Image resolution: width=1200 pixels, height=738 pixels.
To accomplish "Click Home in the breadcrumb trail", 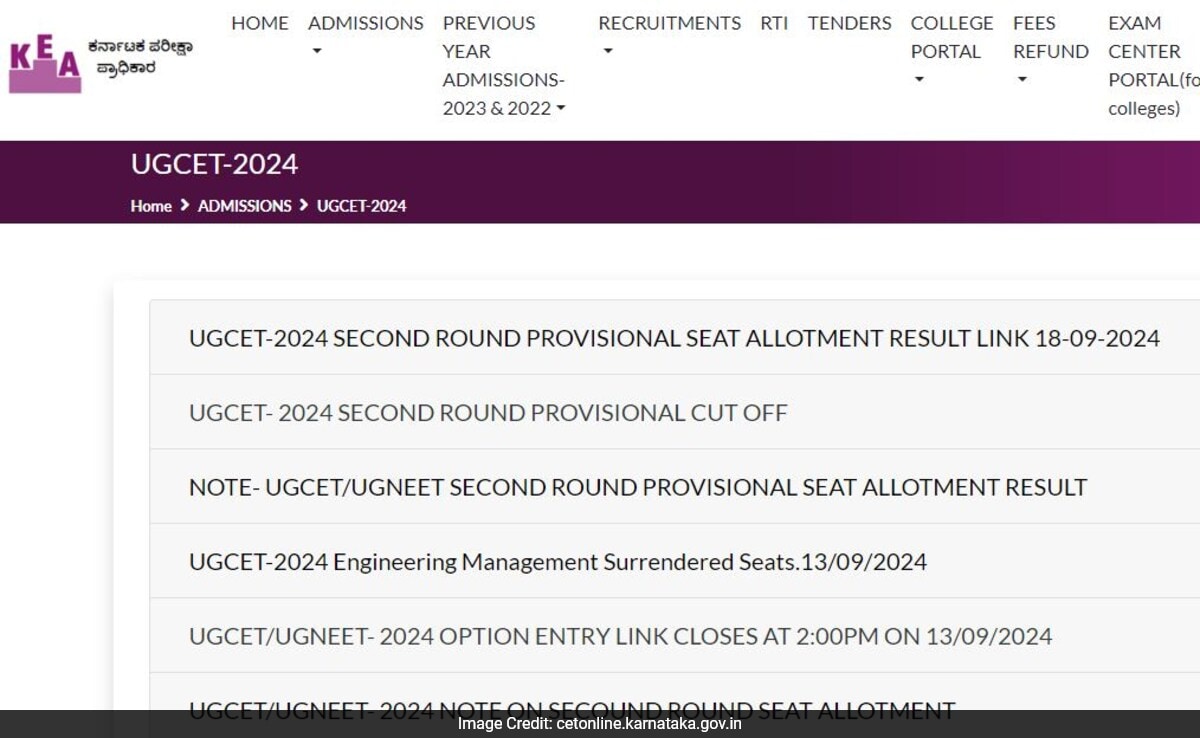I will (151, 206).
